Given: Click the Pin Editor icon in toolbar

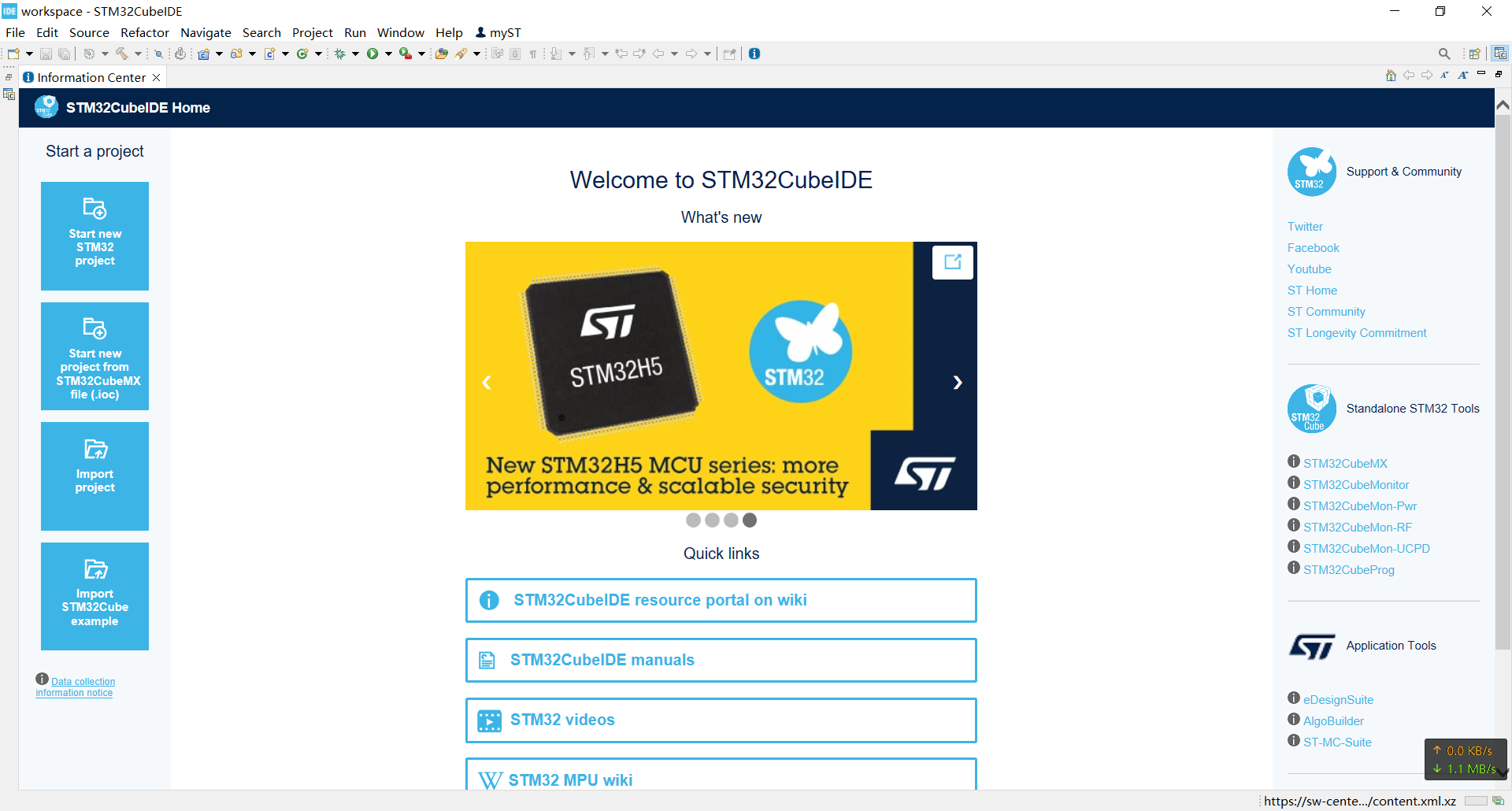Looking at the screenshot, I should [730, 54].
